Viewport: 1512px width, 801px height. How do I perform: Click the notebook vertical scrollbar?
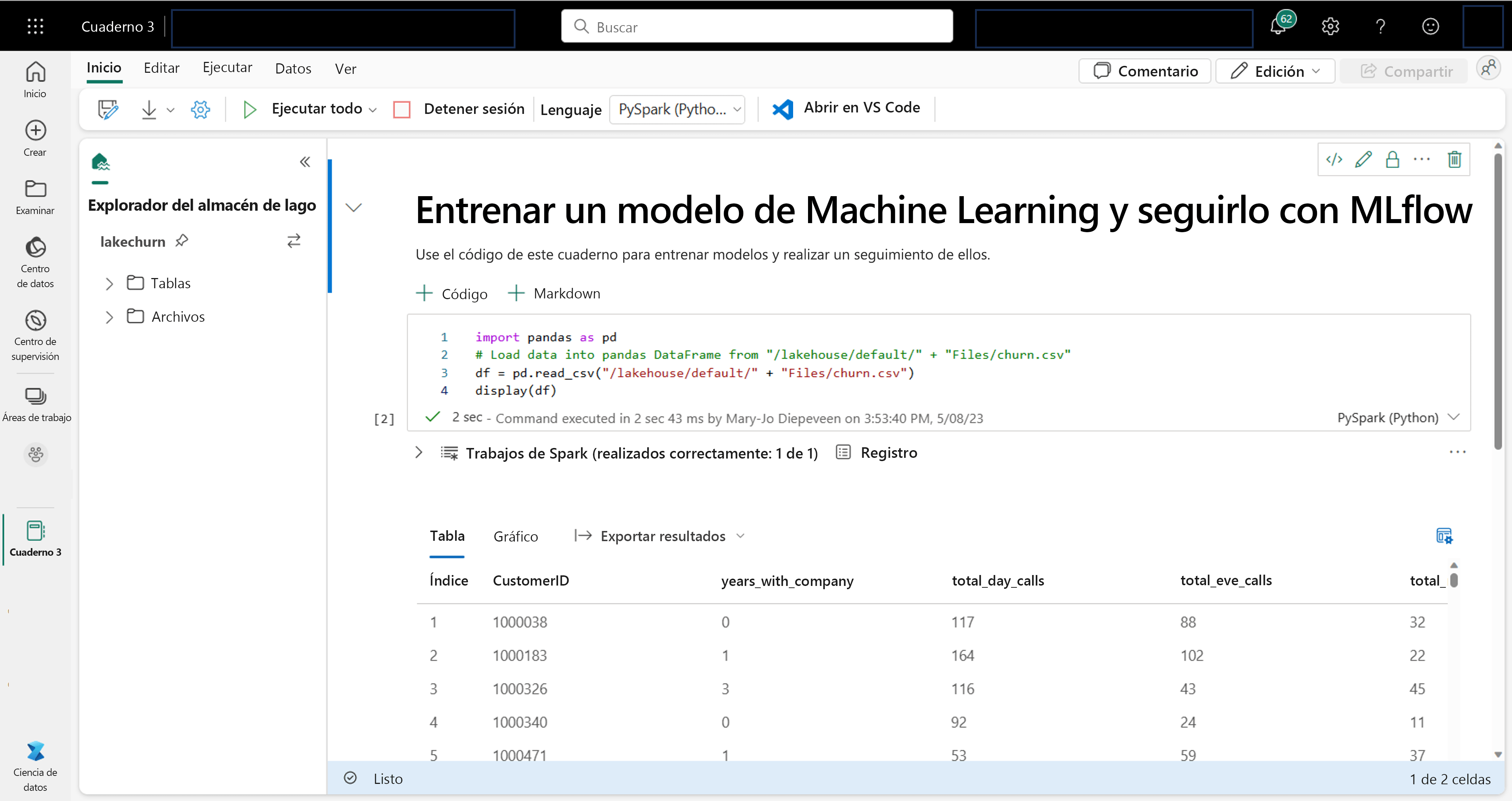click(x=1498, y=300)
